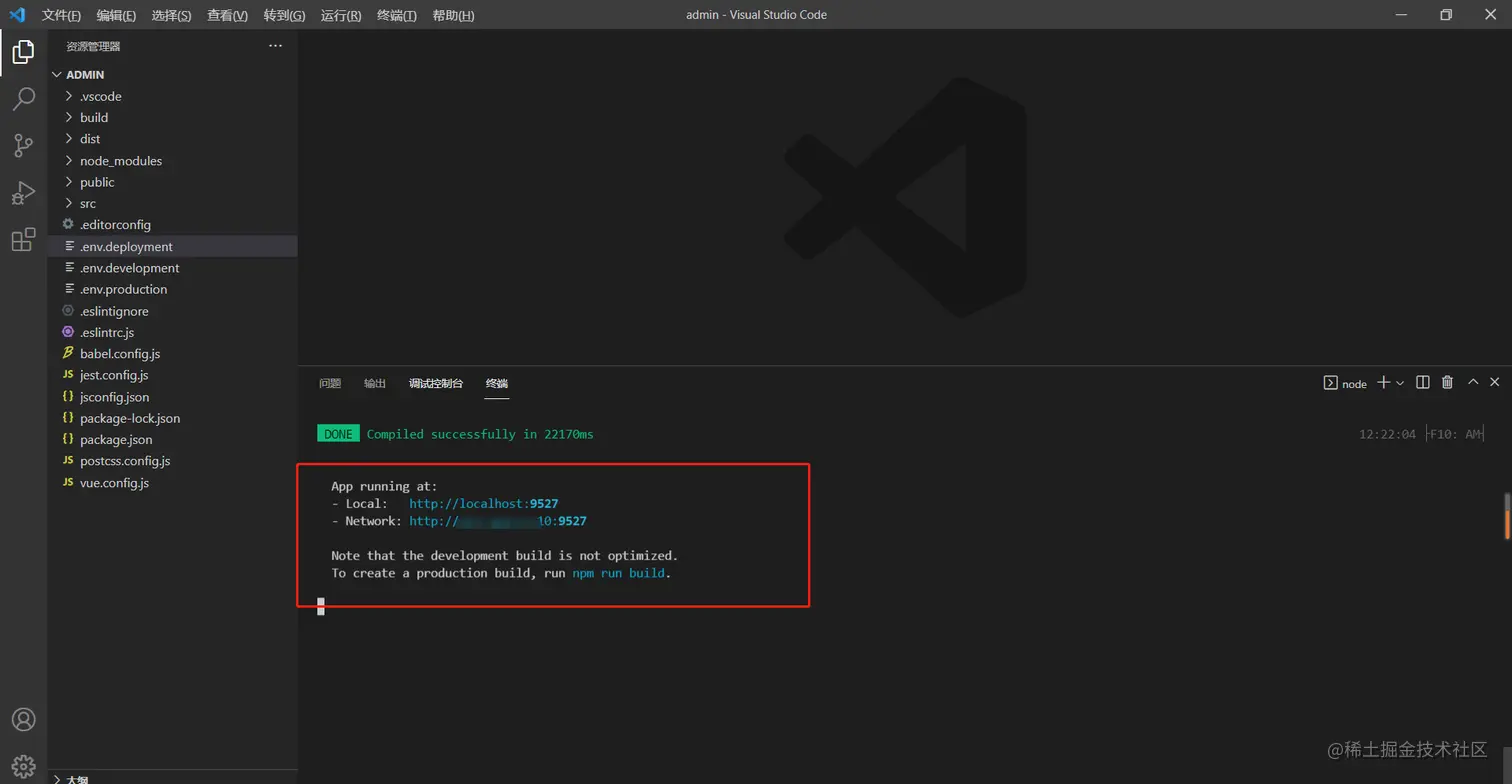Click the new terminal plus icon
Viewport: 1512px width, 784px height.
click(x=1384, y=382)
